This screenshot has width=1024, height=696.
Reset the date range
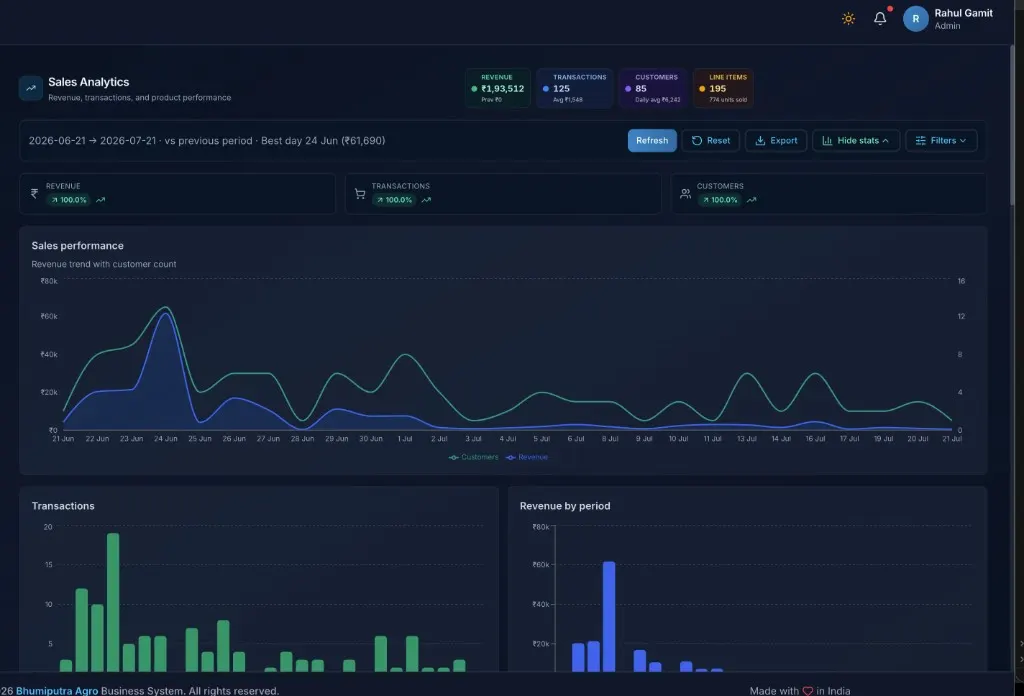coord(711,140)
